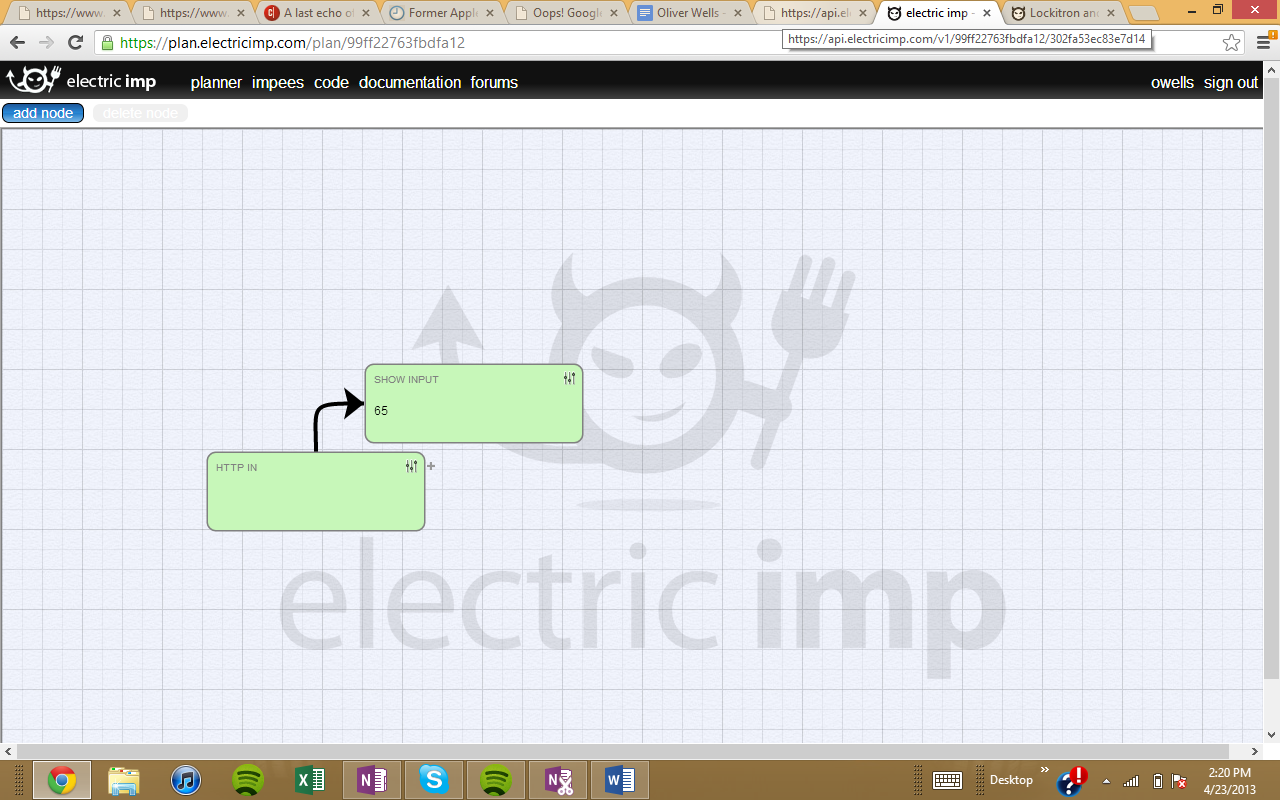Open the code menu item
1280x800 pixels.
(331, 82)
